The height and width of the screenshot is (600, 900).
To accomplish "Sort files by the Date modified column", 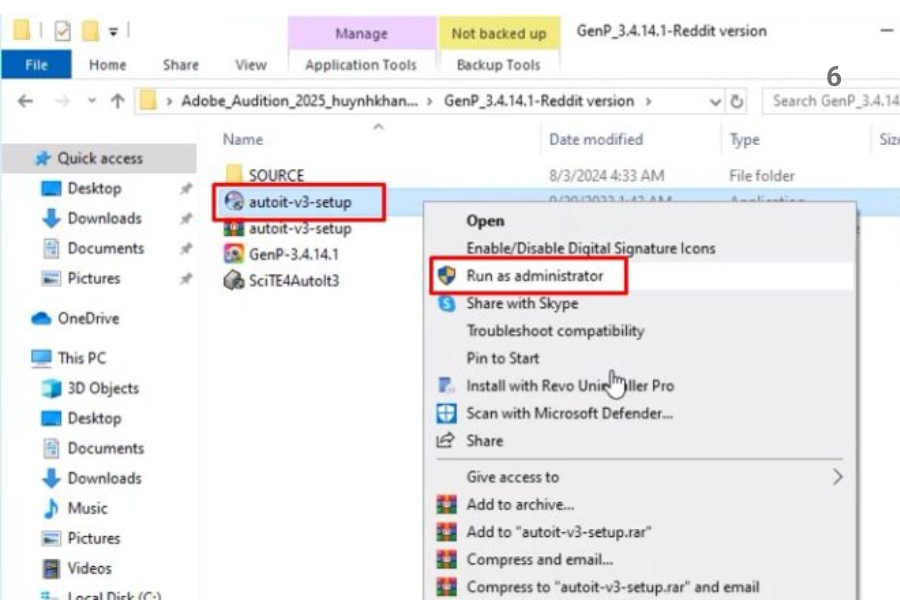I will point(595,140).
